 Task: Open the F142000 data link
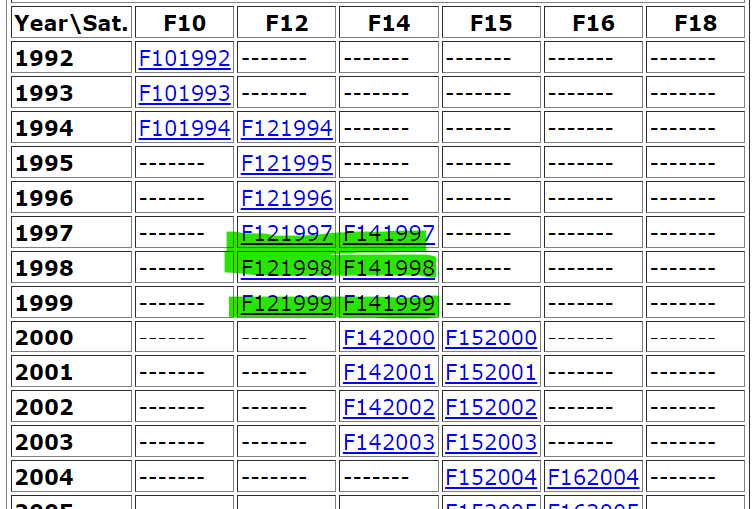389,338
